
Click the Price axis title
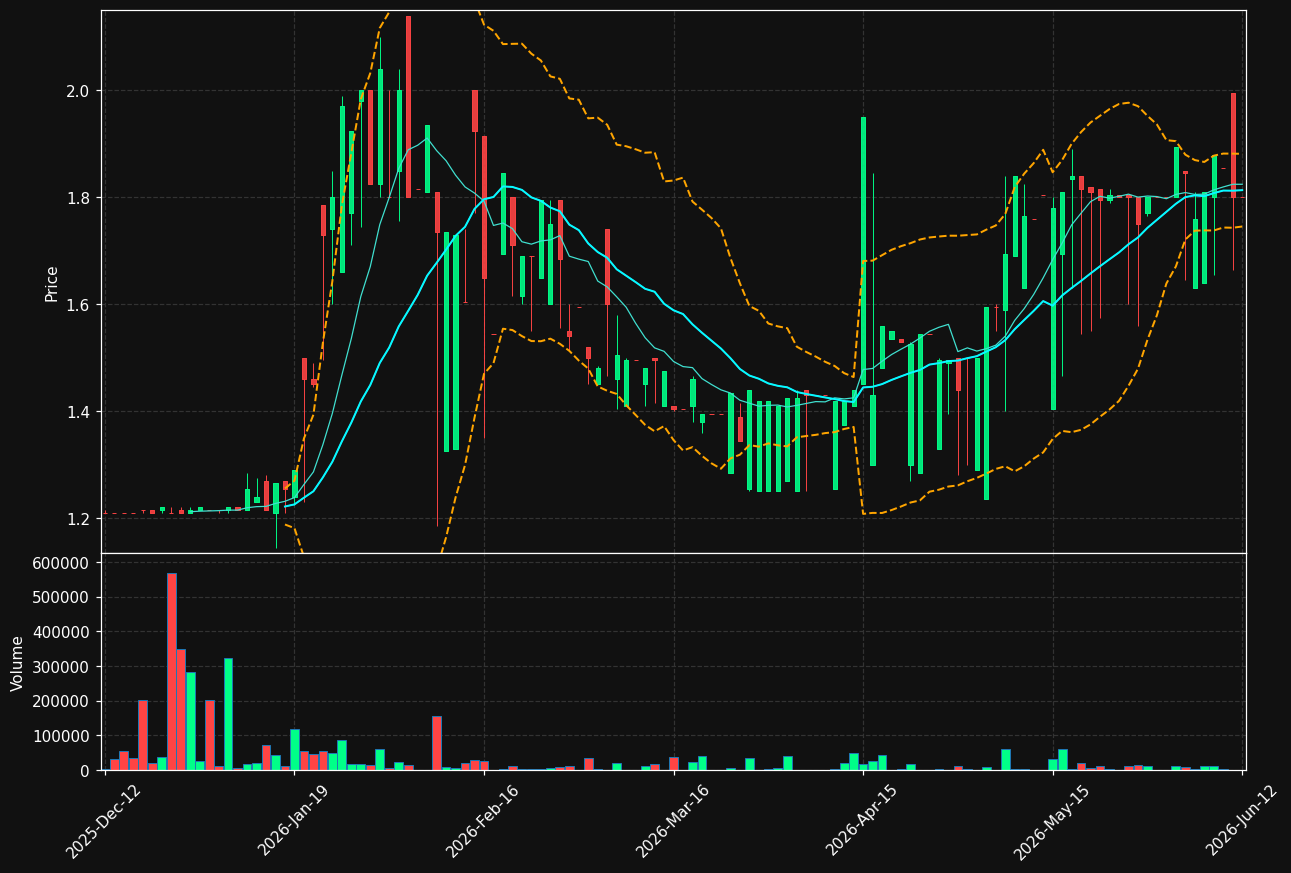52,283
